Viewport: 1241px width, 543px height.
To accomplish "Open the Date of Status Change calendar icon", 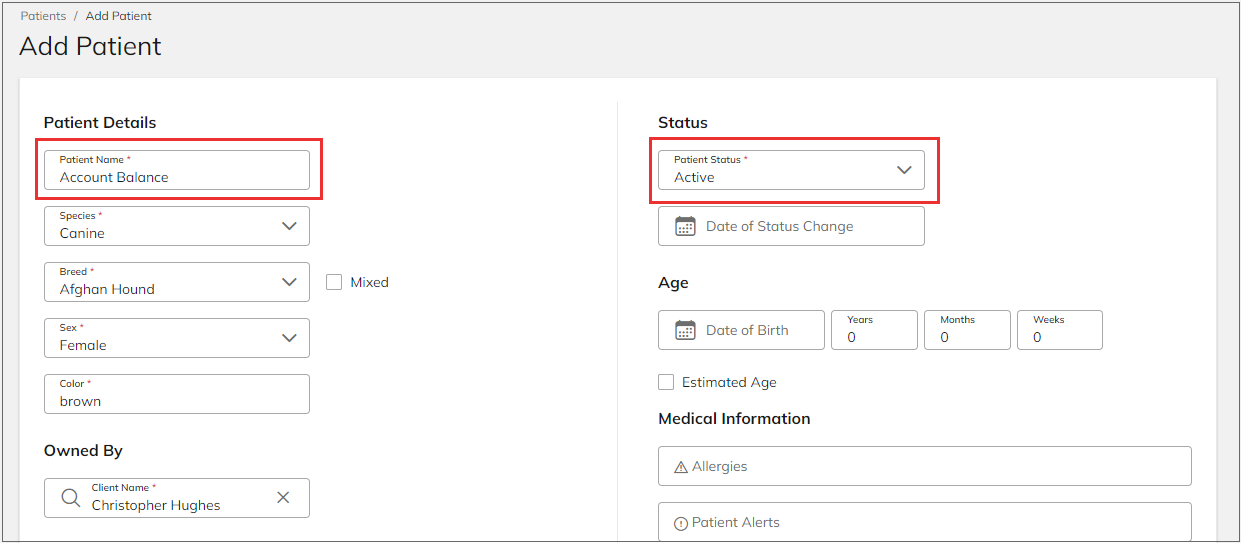I will (685, 226).
